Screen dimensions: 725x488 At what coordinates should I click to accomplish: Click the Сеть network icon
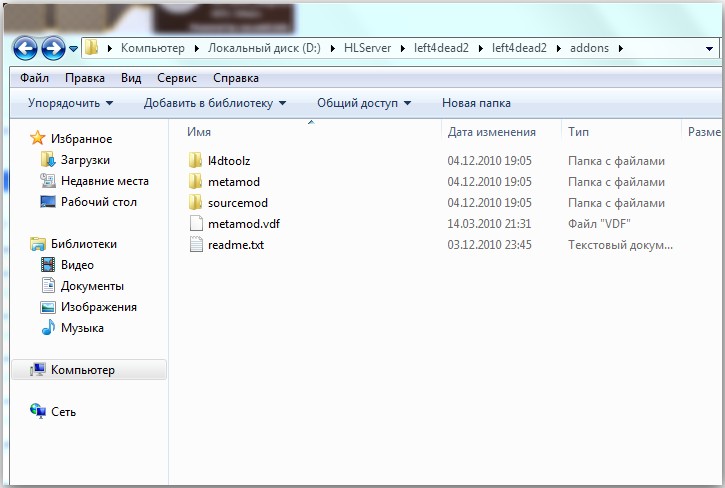[x=38, y=411]
